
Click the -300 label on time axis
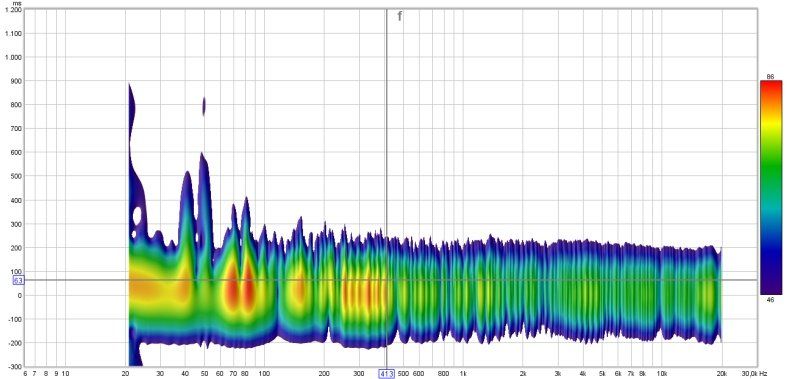point(15,366)
